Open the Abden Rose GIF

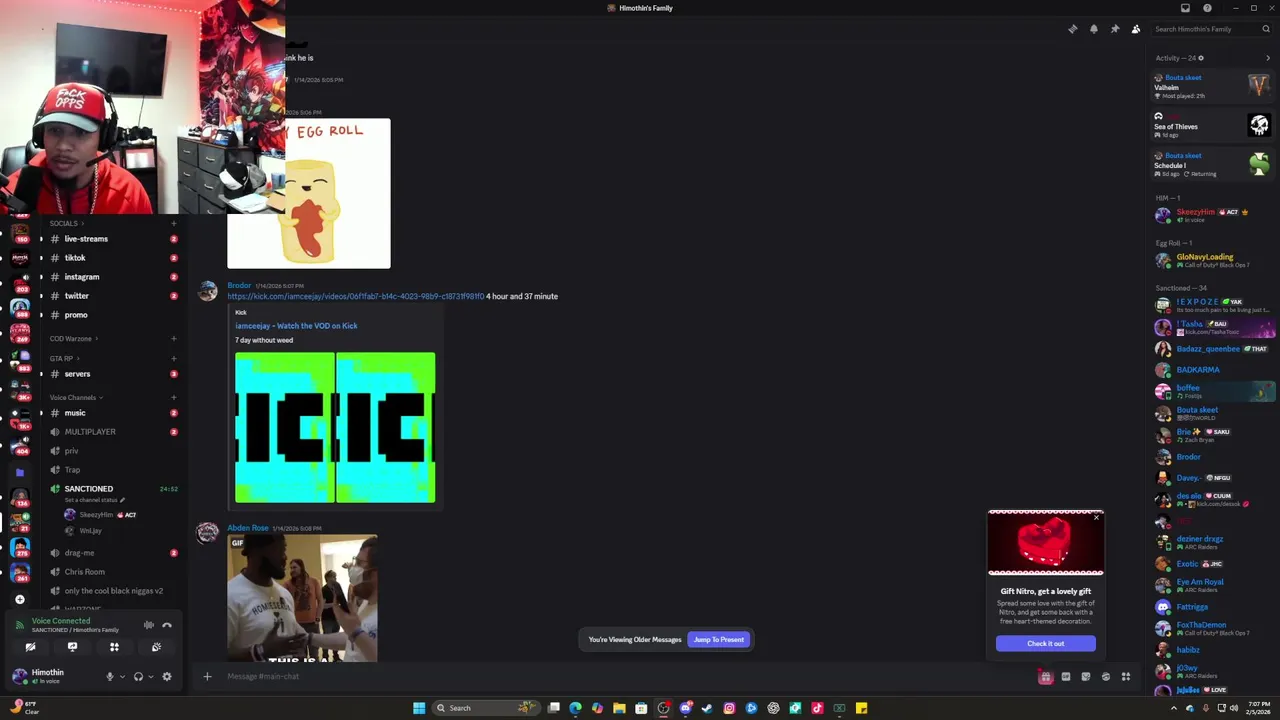point(302,598)
